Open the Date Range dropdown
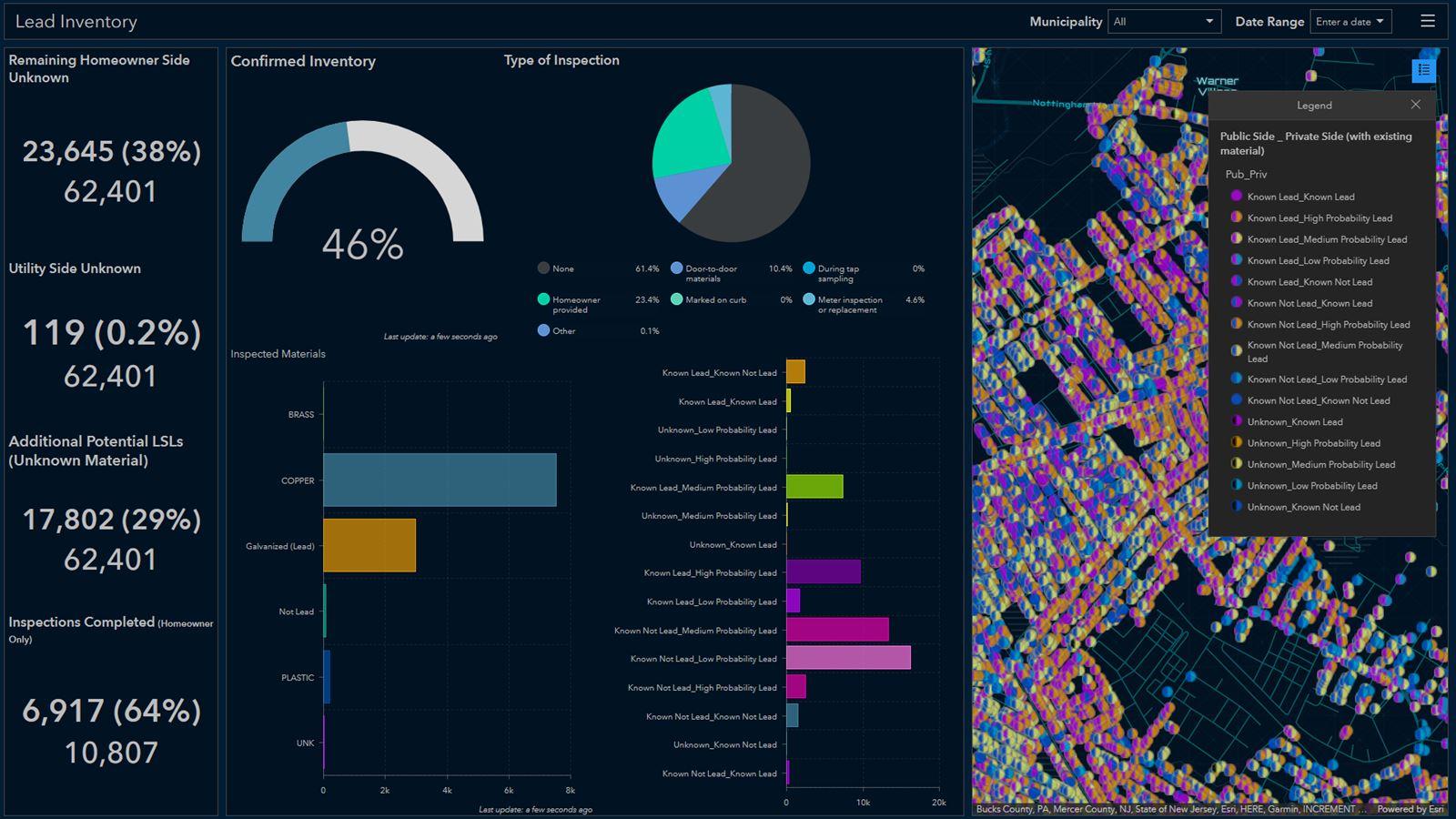 point(1350,22)
